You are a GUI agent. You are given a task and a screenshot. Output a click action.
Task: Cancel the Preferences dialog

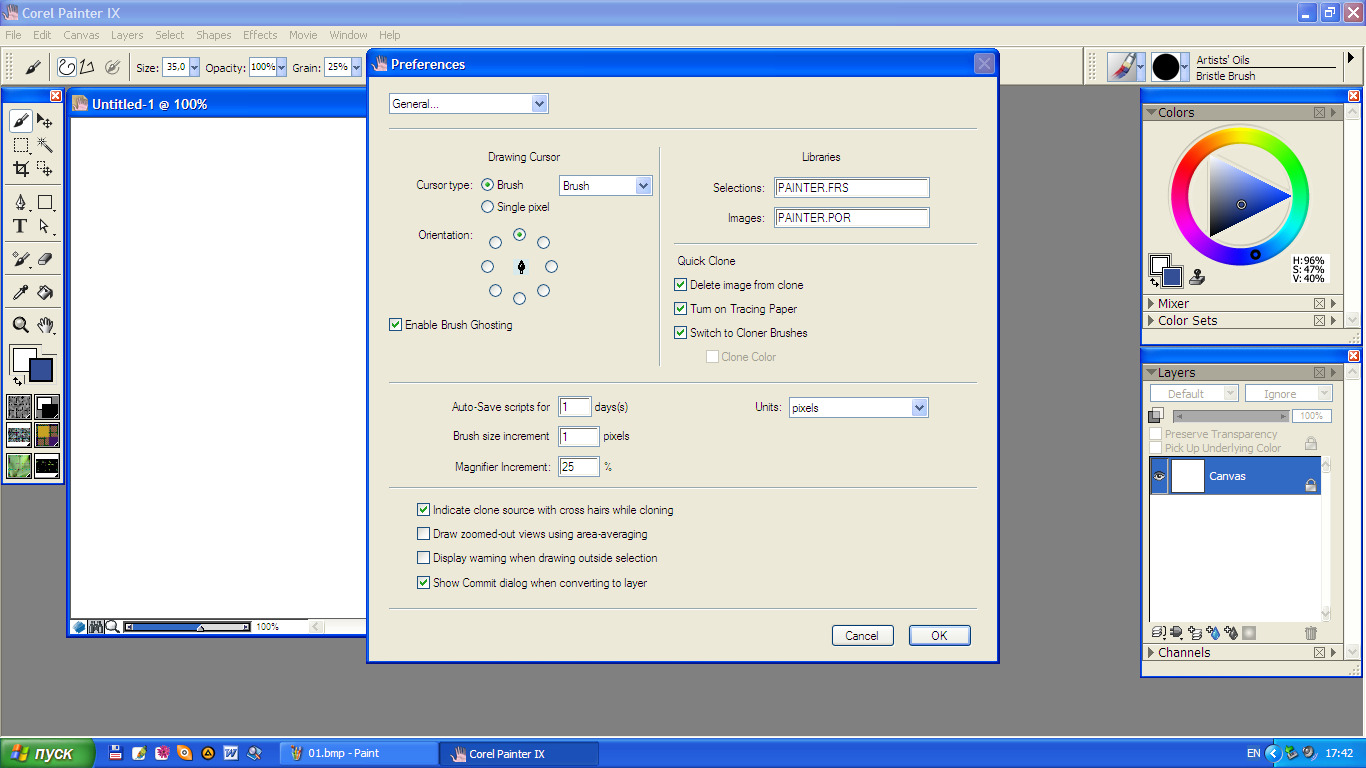point(861,636)
